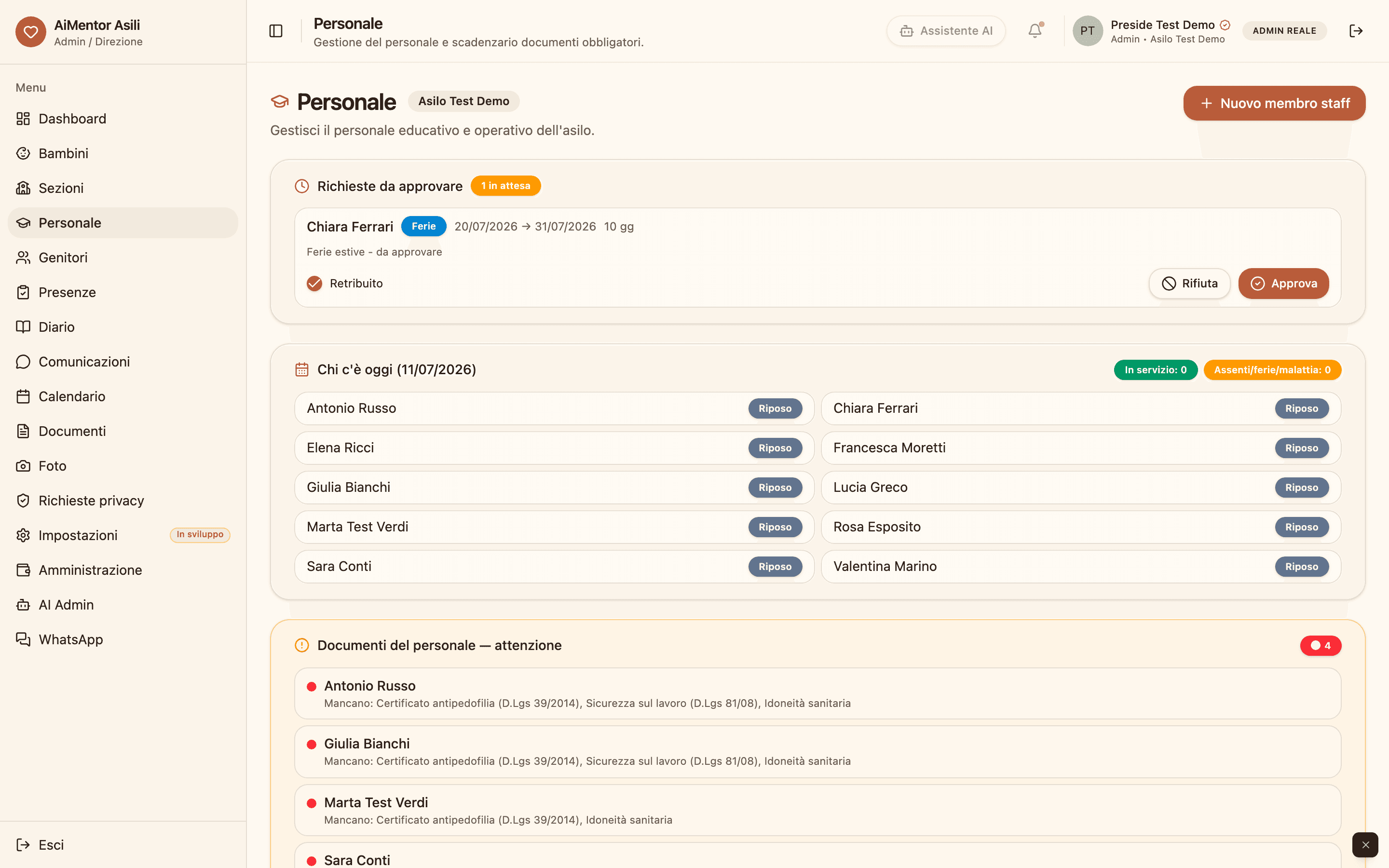Click the red 4 alerts badge
1389x868 pixels.
point(1321,646)
